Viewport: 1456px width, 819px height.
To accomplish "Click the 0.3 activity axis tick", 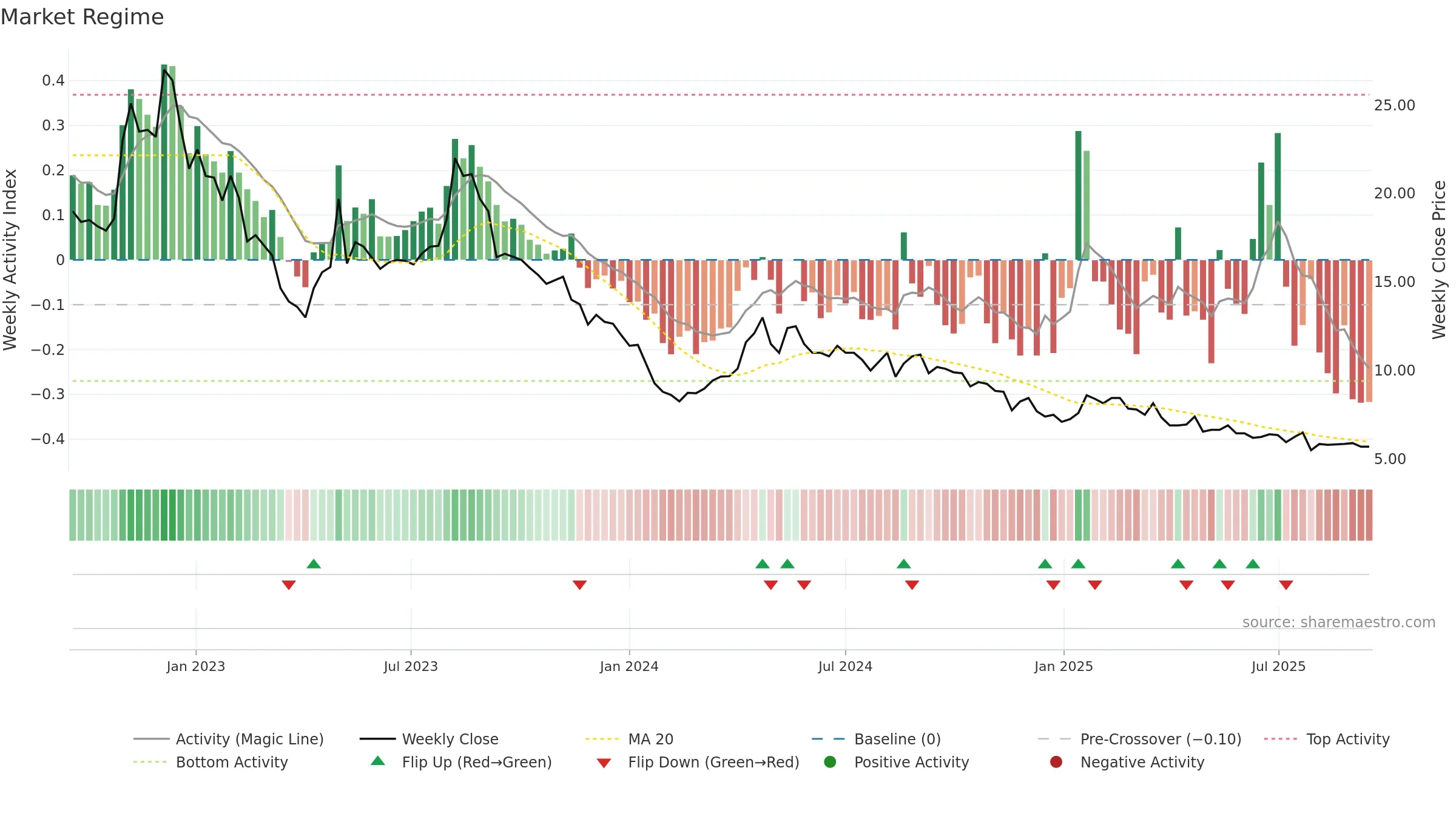I will pos(53,126).
